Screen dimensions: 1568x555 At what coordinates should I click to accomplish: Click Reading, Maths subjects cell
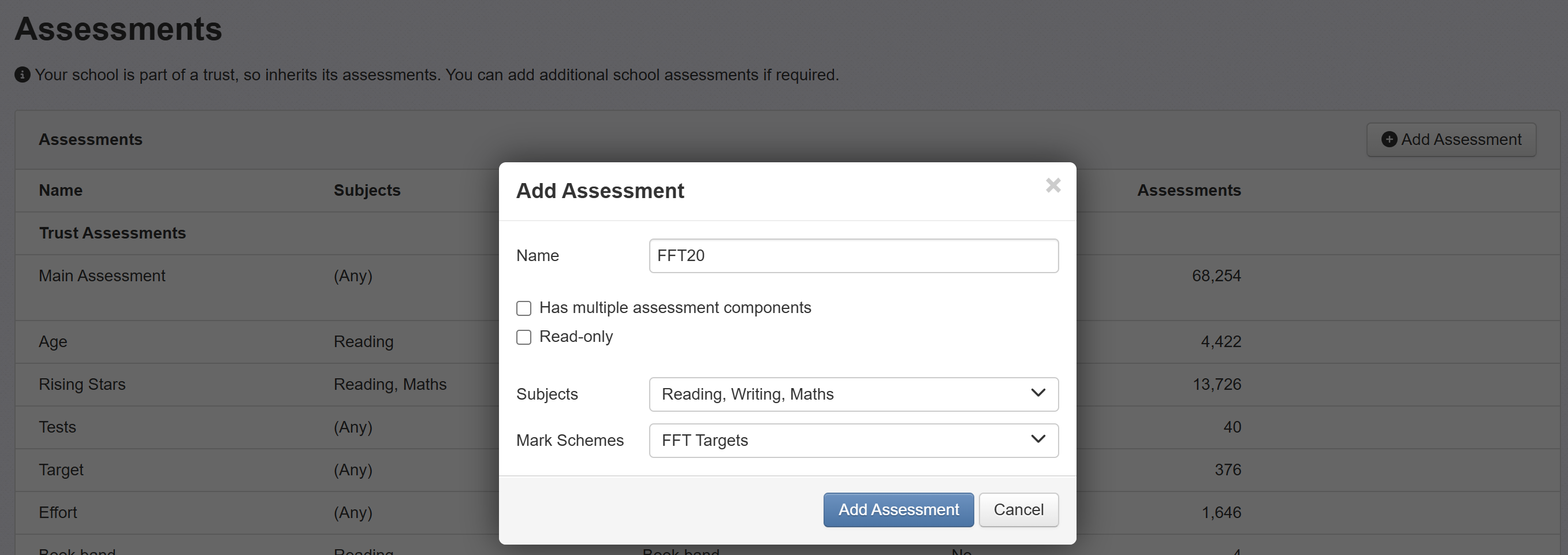390,385
